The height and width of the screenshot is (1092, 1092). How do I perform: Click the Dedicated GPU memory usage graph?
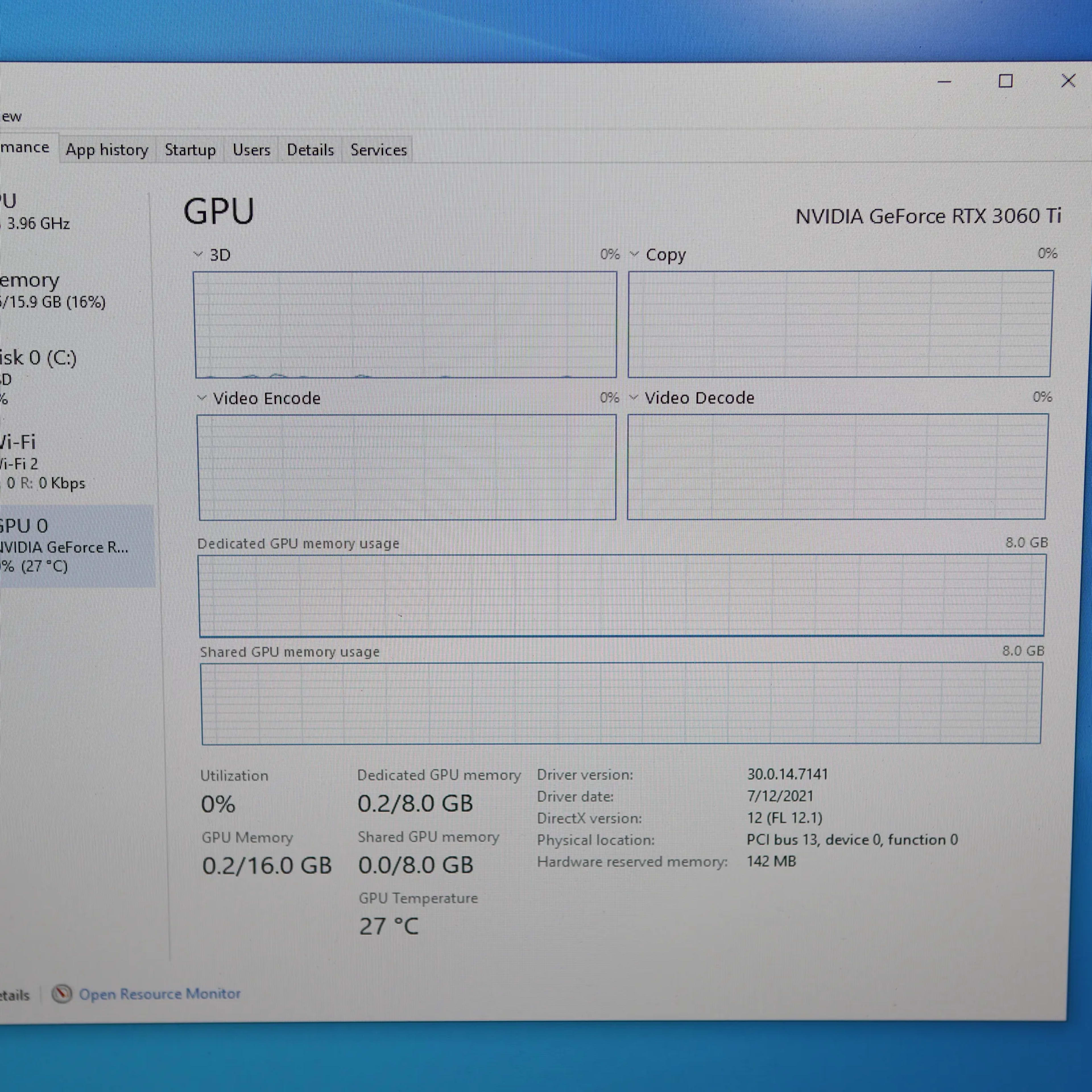622,596
